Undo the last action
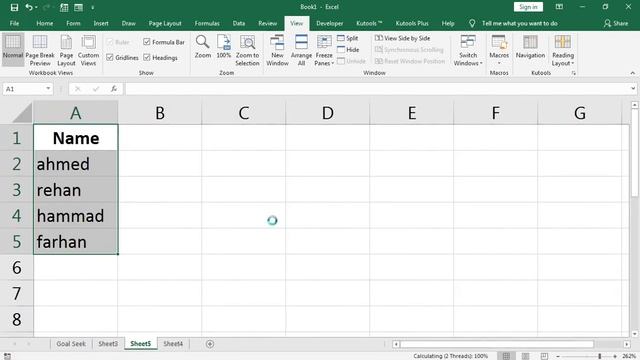This screenshot has width=640, height=360. pyautogui.click(x=28, y=7)
